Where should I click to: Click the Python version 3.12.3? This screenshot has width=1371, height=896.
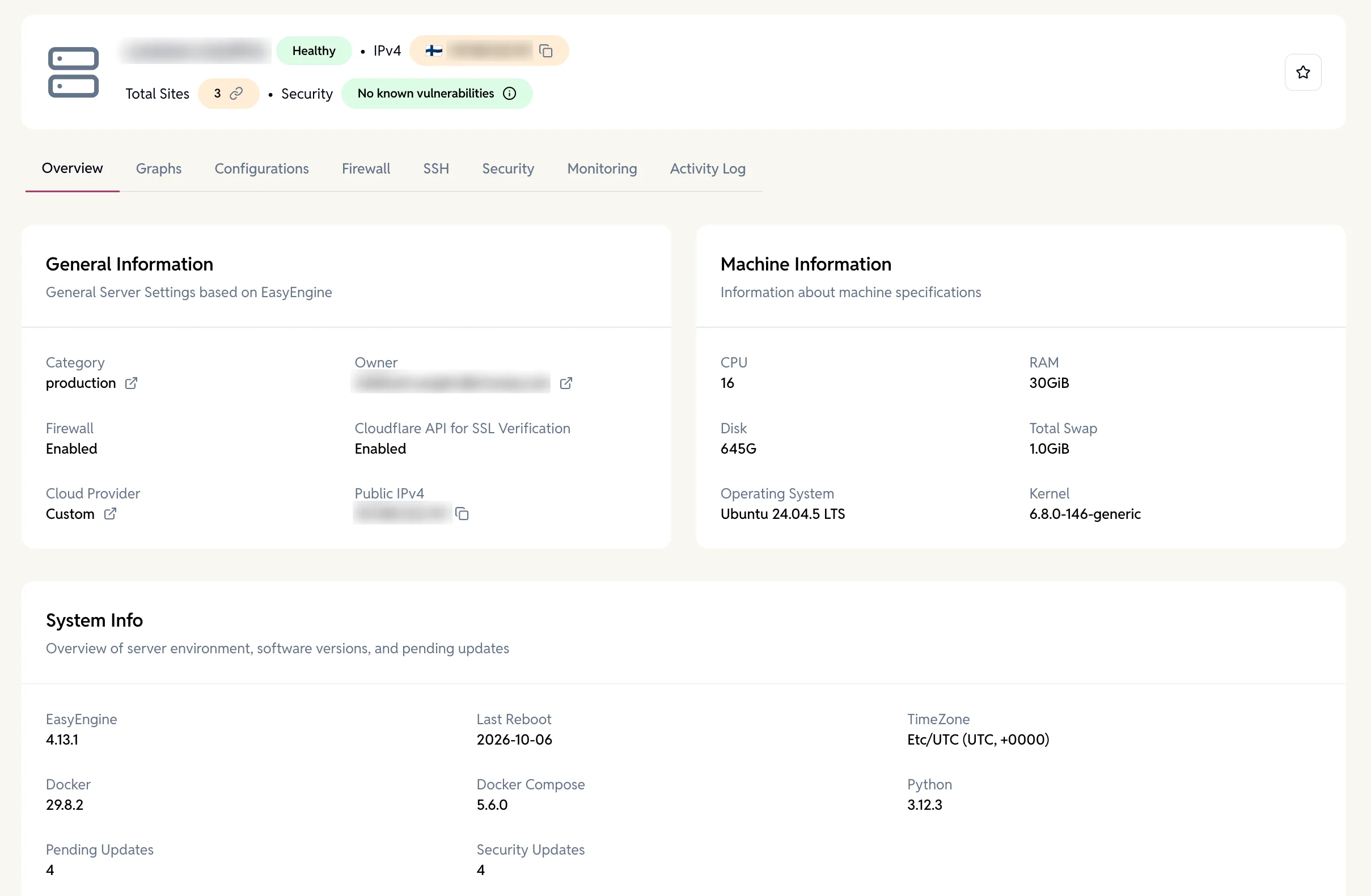click(924, 804)
